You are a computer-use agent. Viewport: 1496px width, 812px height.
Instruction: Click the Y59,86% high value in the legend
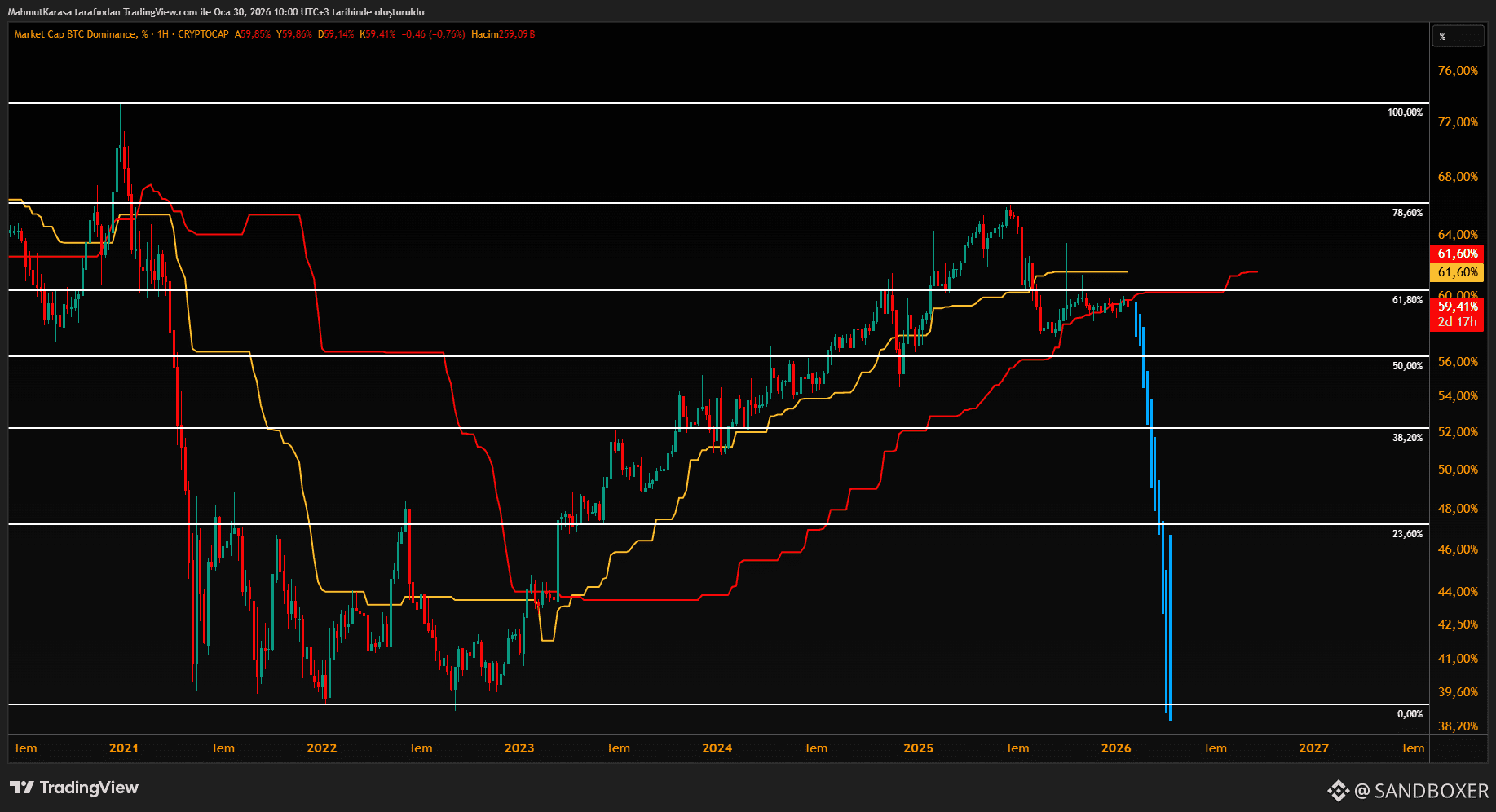click(294, 34)
